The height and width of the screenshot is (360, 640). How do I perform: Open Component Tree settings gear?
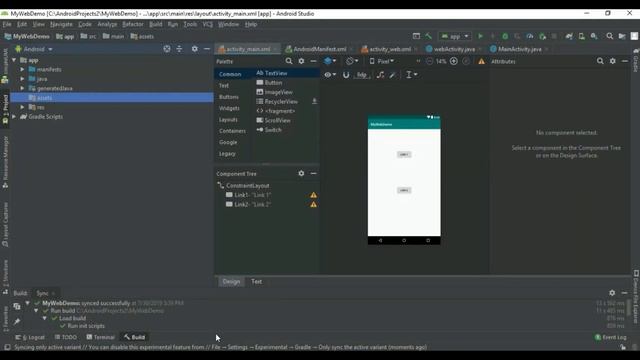click(x=301, y=173)
